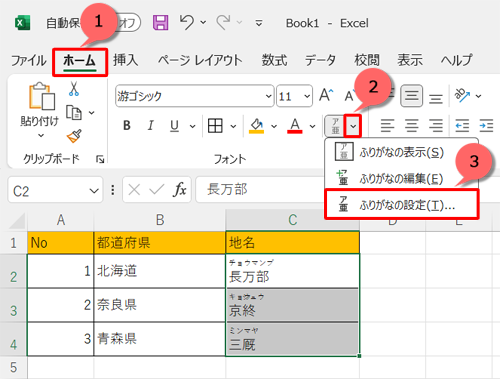Image resolution: width=500 pixels, height=379 pixels.
Task: Open underline style dropdown arrow
Action: click(192, 126)
